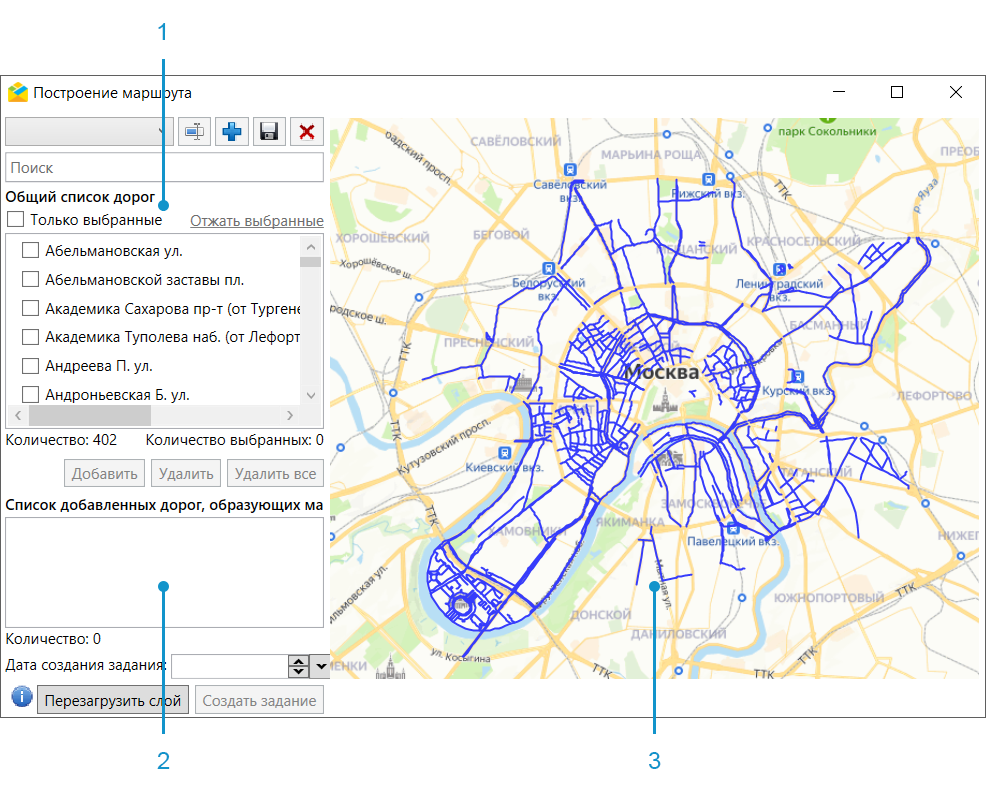Click the blue plus add route icon
Viewport: 986px width, 794px height.
pyautogui.click(x=232, y=131)
